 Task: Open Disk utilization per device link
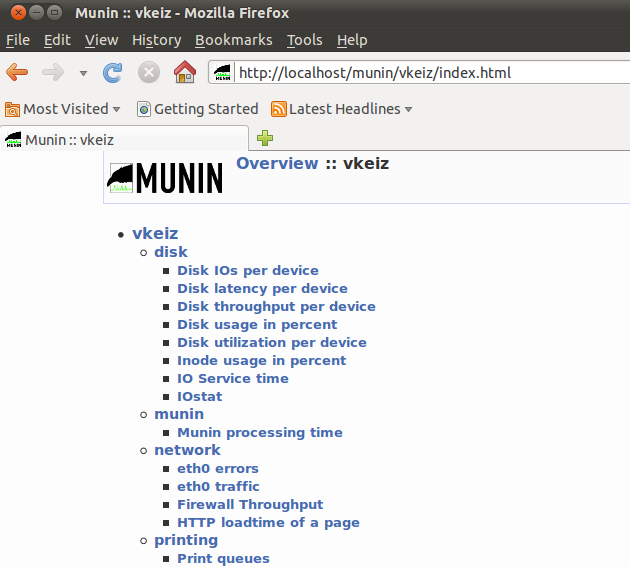(272, 342)
